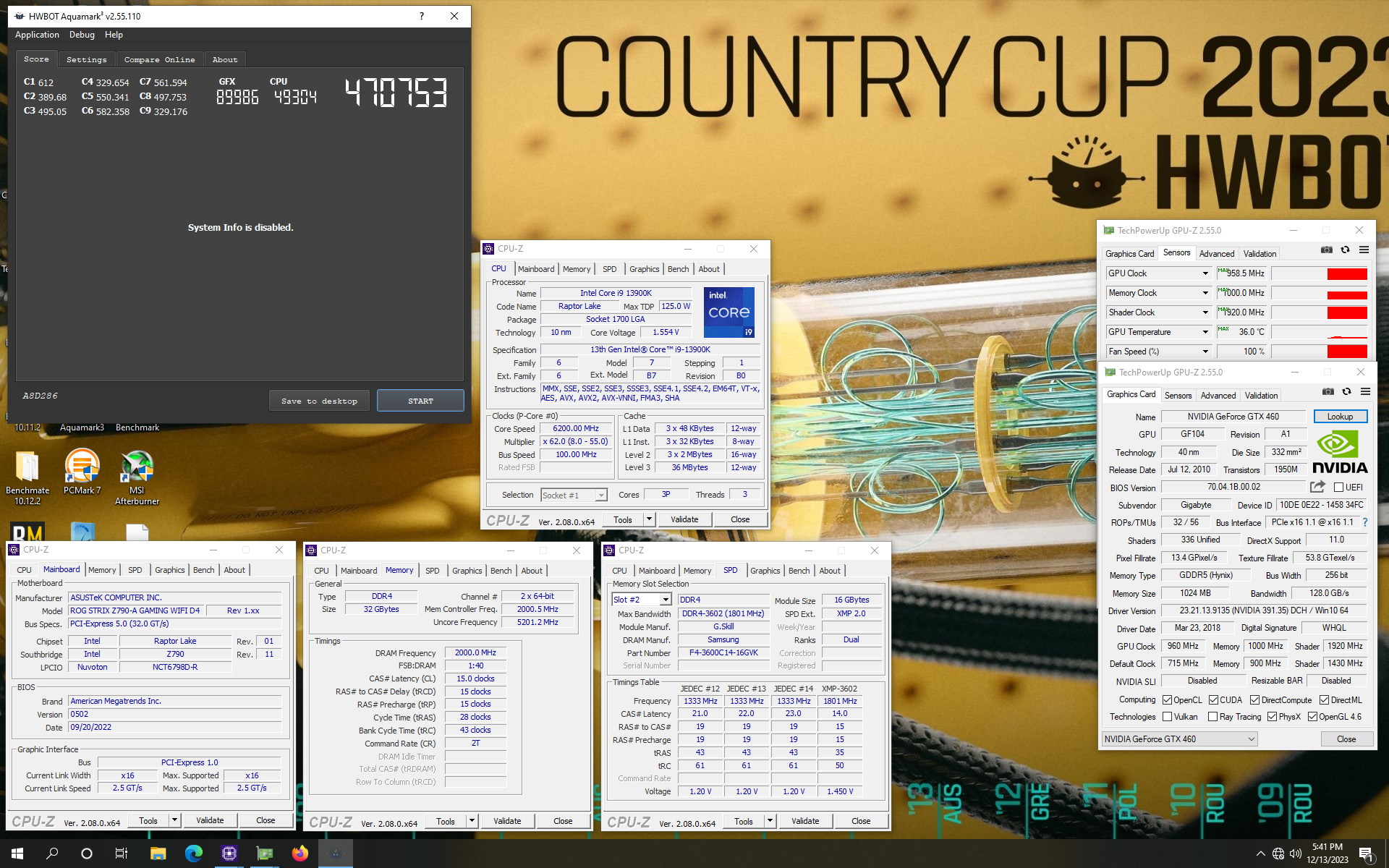Open the Debug menu in Aquamark

[82, 35]
